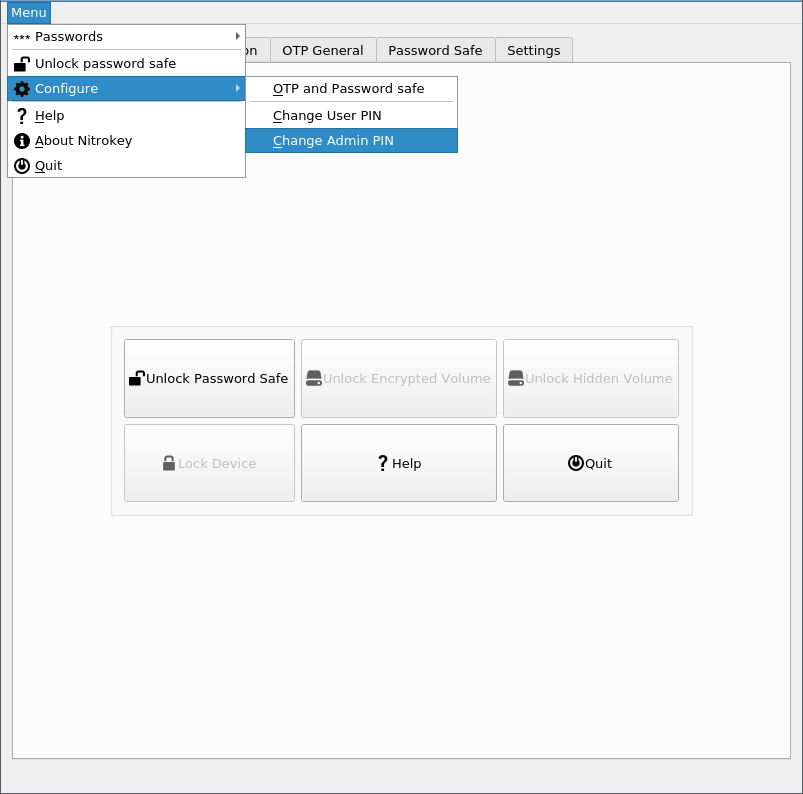Click the info icon beside About Nitrokey
Screen dimensions: 803x794
point(22,141)
